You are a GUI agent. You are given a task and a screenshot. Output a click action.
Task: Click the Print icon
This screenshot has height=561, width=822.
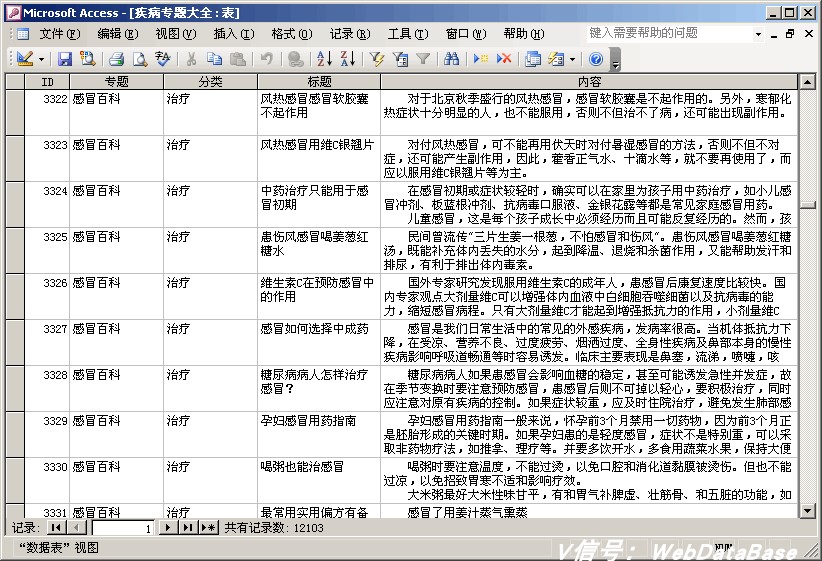(116, 59)
